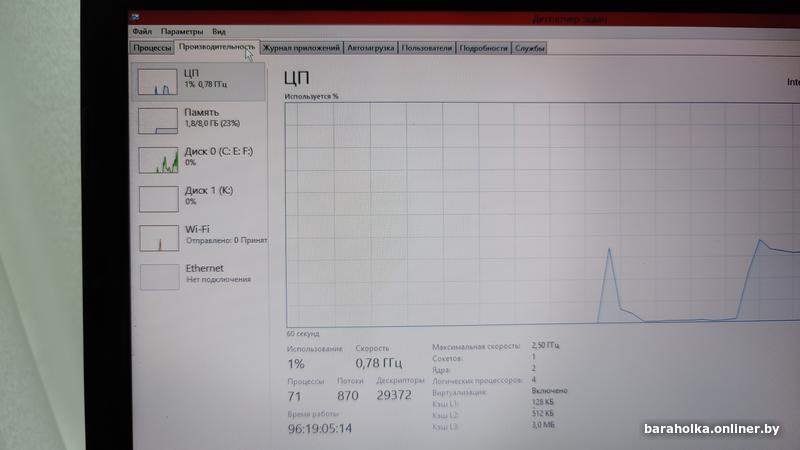Viewport: 800px width, 450px height.
Task: Click the Wi-Fi mini graph thumbnail
Action: pyautogui.click(x=159, y=238)
